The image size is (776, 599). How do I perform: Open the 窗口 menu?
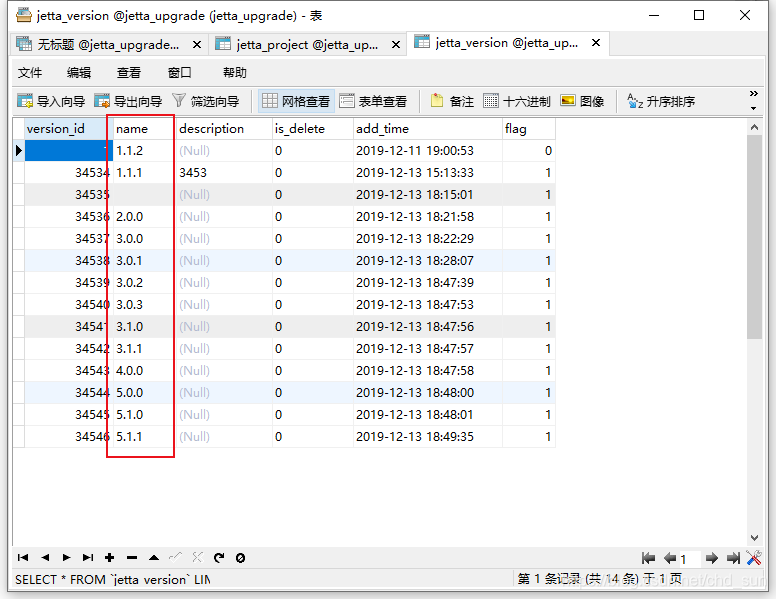180,73
